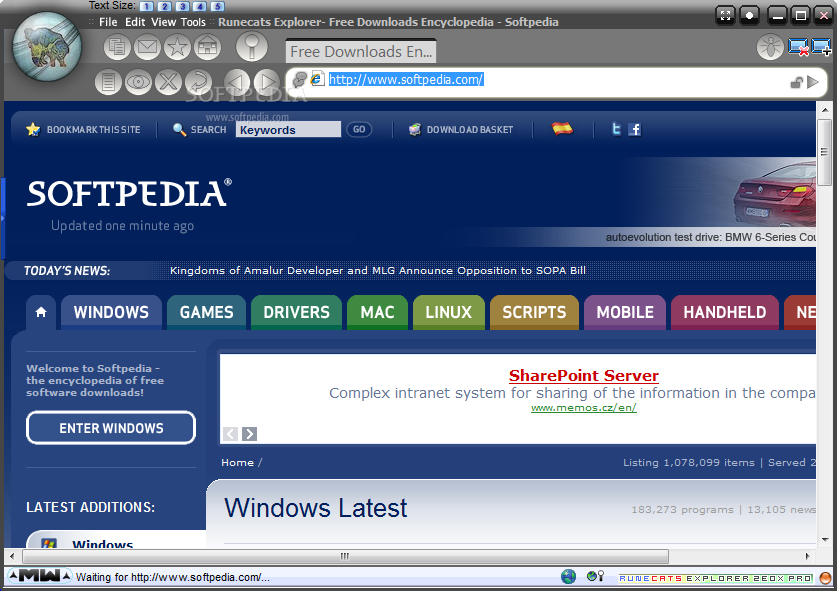Set text size to 3
837x591 pixels.
click(183, 6)
